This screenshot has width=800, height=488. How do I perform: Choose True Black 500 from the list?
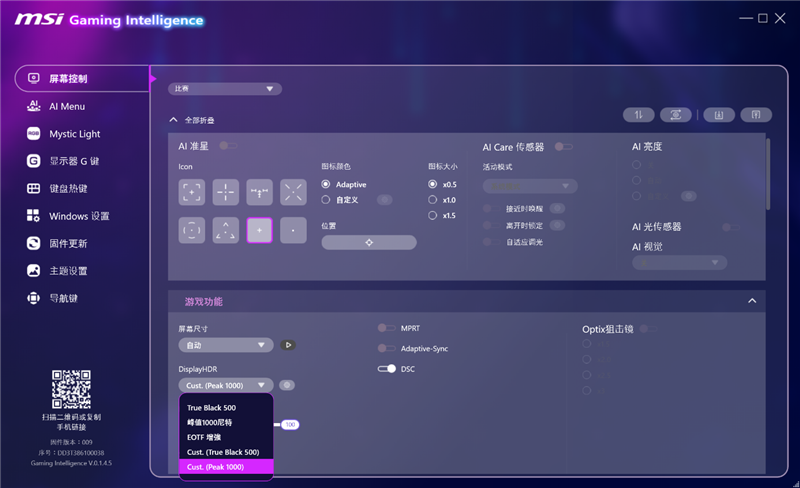226,407
